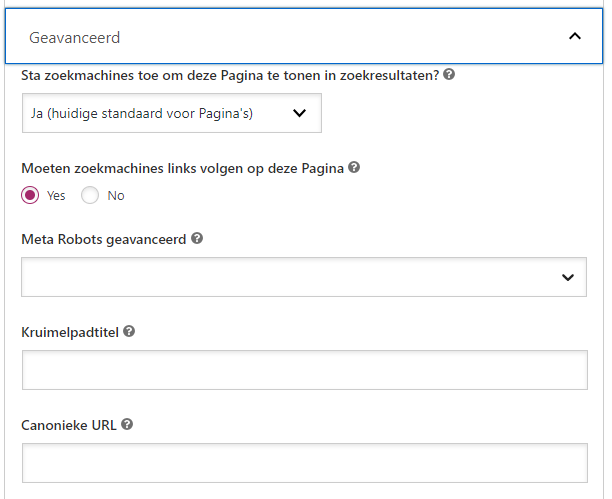Click the help icon next to Canonieke URL

[x=127, y=424]
